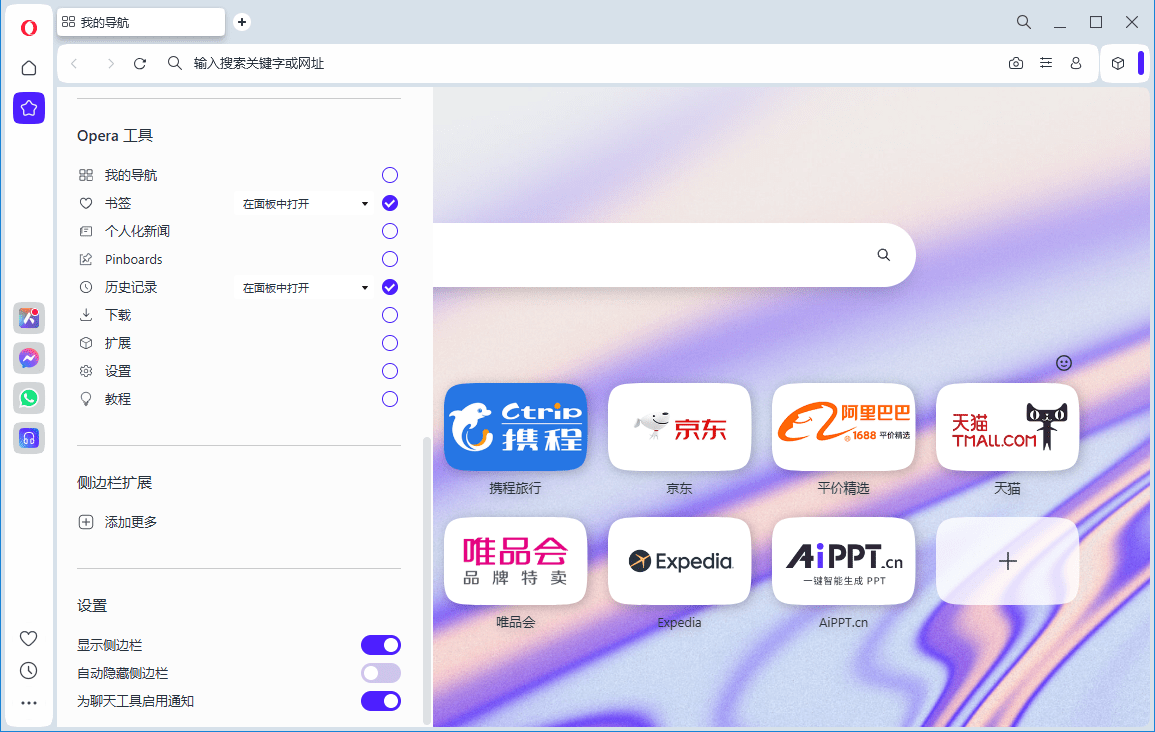Click the camera snapshot icon in address bar

point(1016,63)
